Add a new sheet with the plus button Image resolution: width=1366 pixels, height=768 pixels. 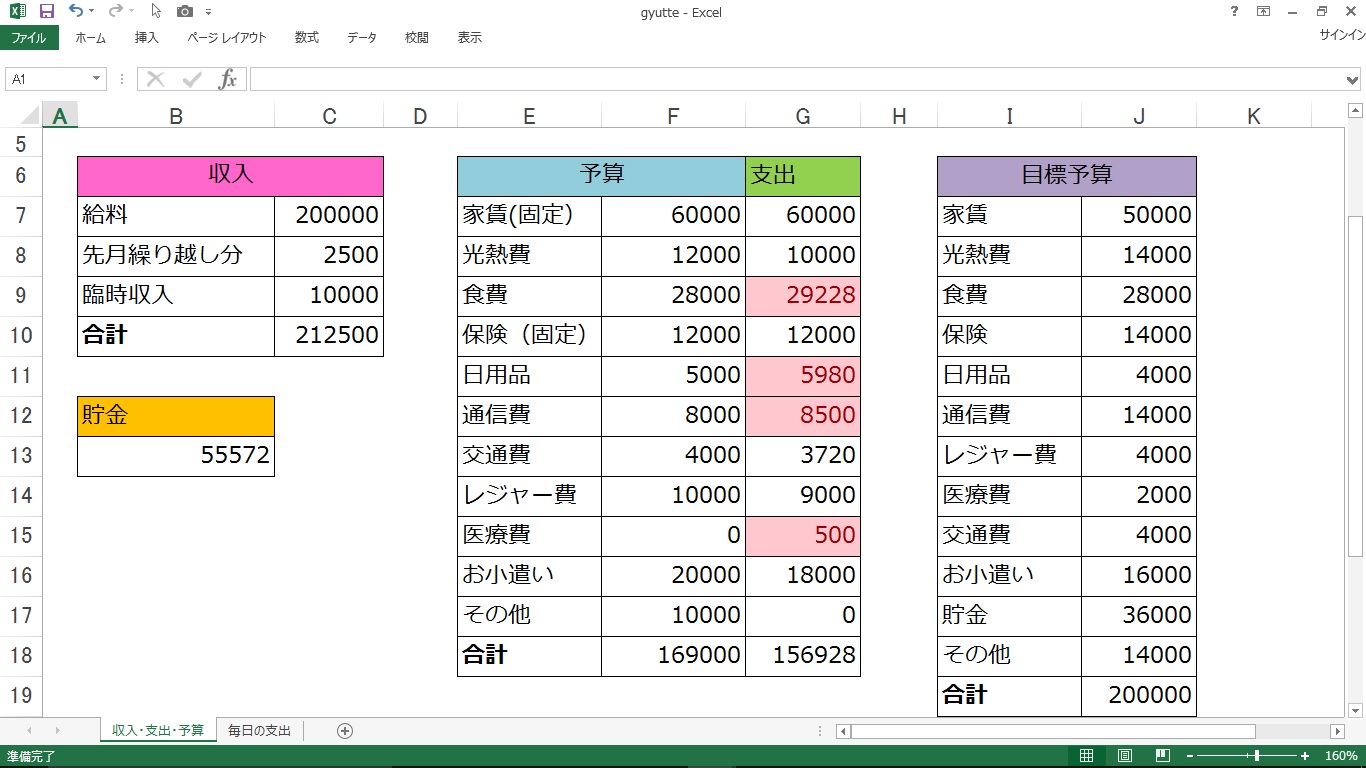[x=344, y=731]
